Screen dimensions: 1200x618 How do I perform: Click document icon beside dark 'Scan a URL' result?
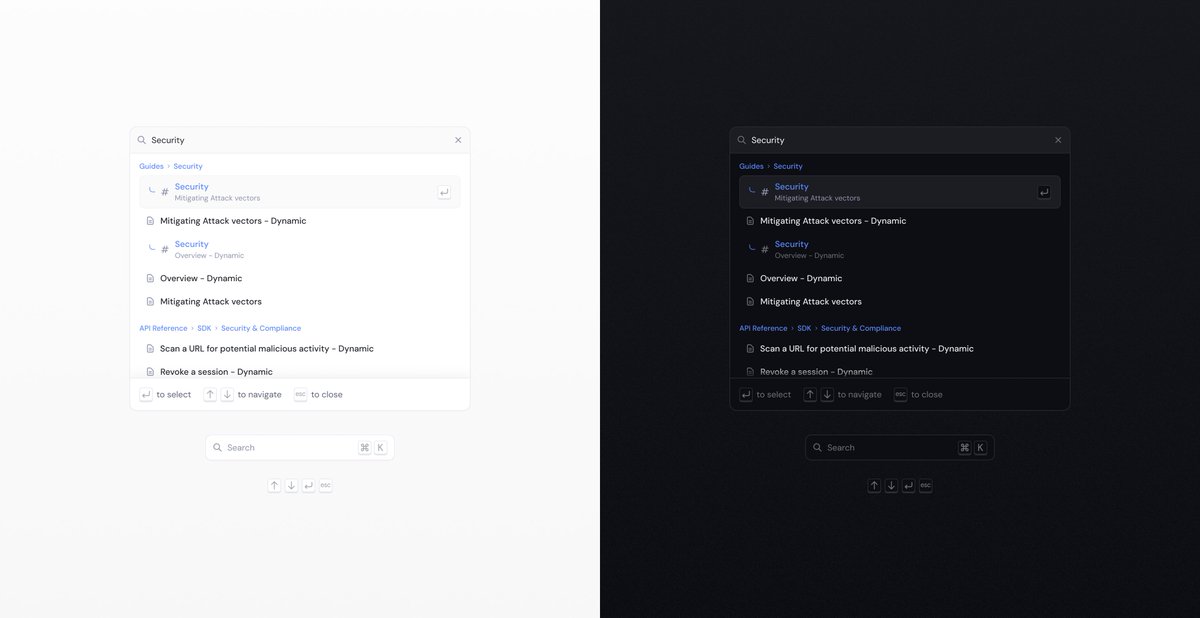pos(750,349)
